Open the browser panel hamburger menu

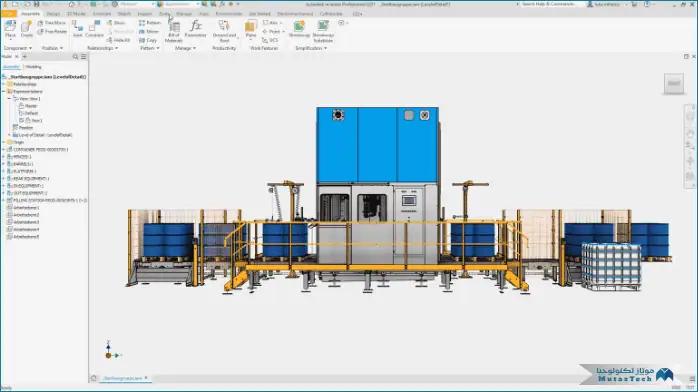[x=84, y=57]
